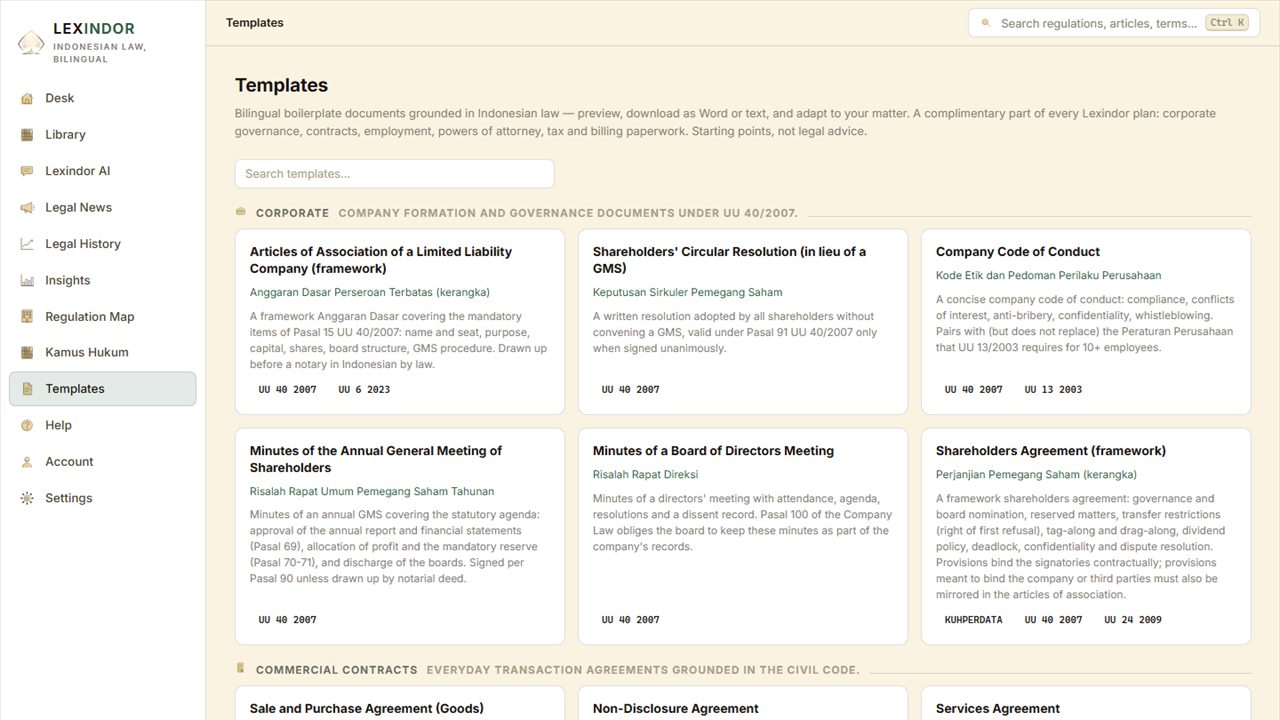
Task: Click the Settings gear icon
Action: click(27, 498)
